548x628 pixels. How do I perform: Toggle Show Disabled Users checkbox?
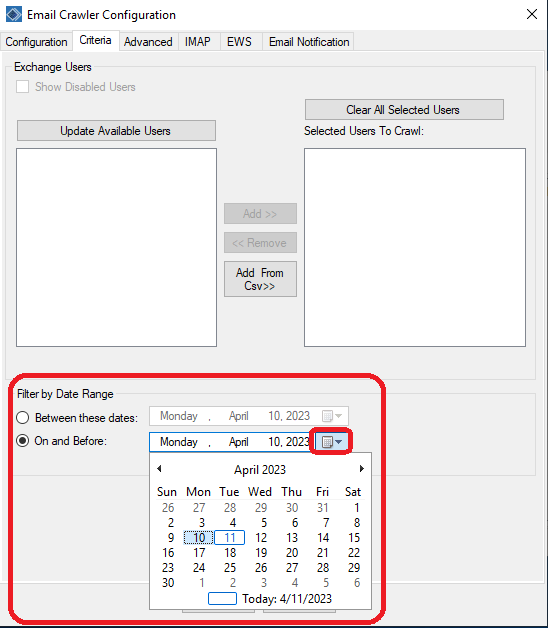coord(22,87)
